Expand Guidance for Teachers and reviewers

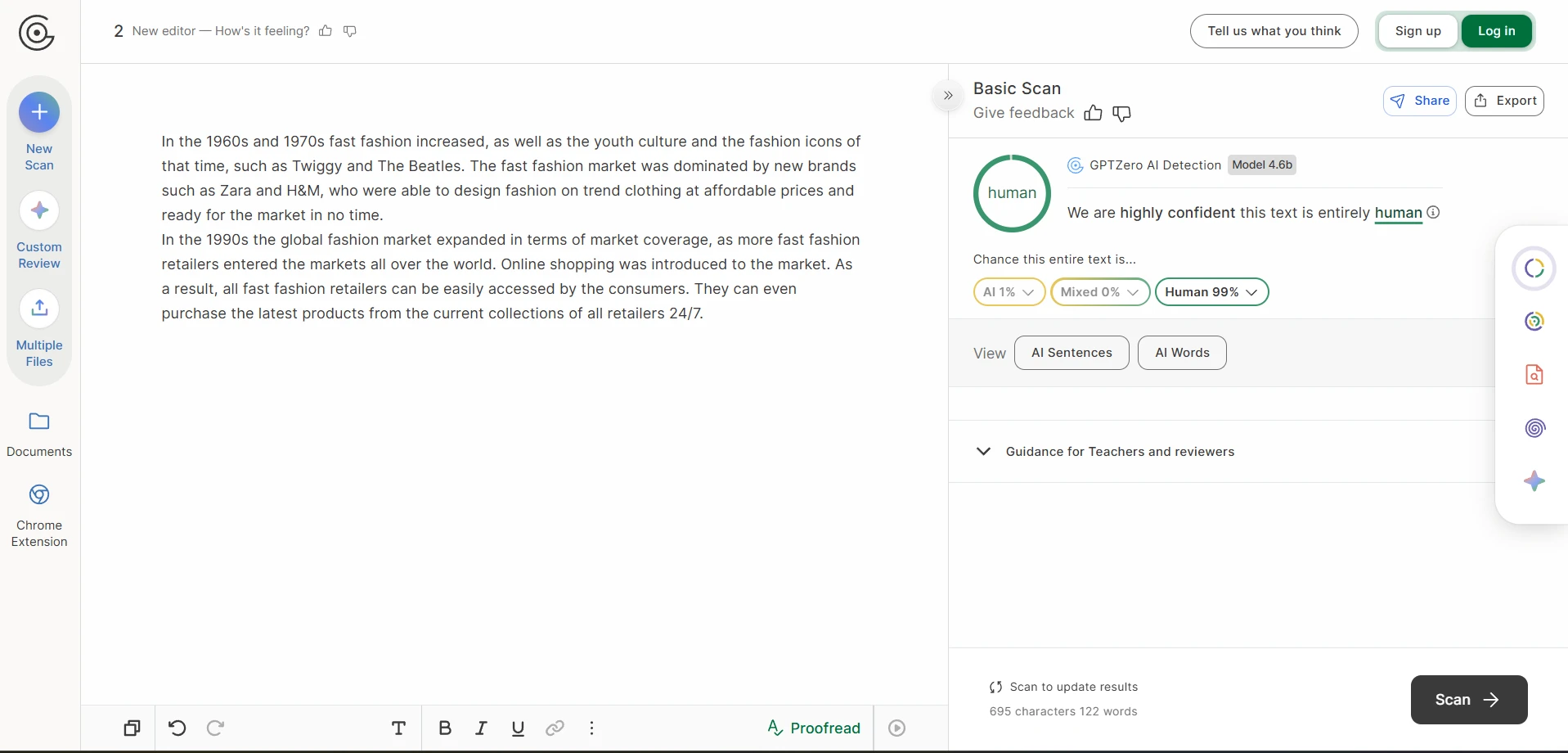1105,452
